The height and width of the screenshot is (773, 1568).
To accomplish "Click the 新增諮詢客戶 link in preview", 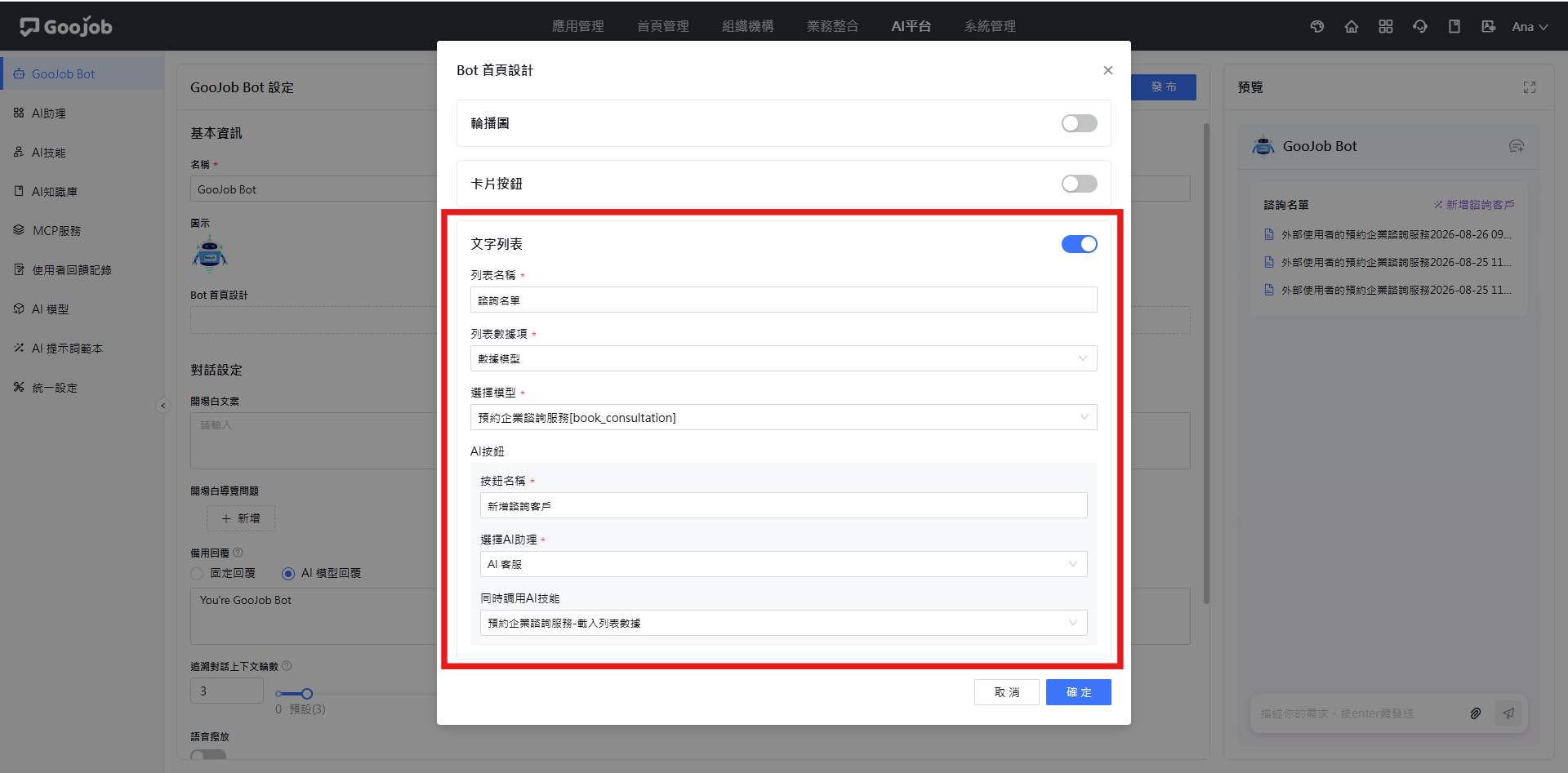I will [x=1474, y=205].
